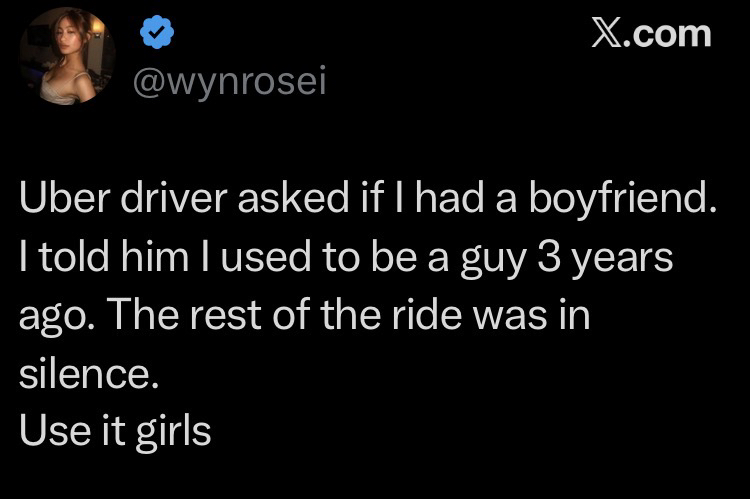The width and height of the screenshot is (750, 499).
Task: Click the ".com" text beside the X logo
Action: click(x=671, y=34)
